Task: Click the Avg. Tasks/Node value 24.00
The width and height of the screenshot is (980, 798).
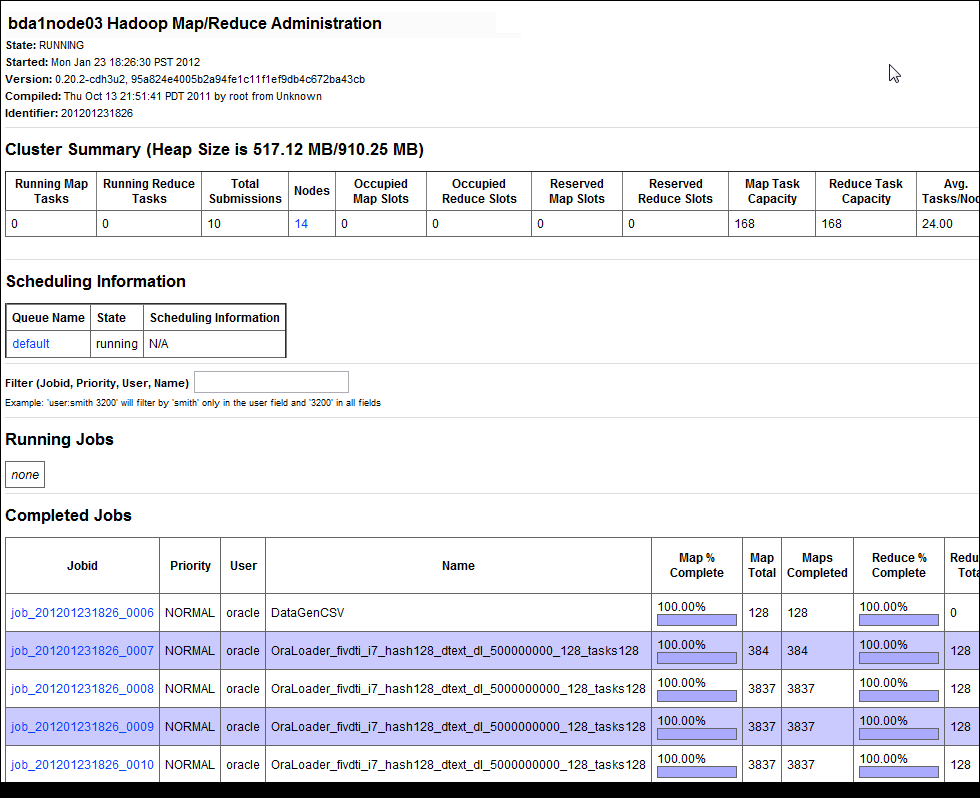Action: point(937,224)
